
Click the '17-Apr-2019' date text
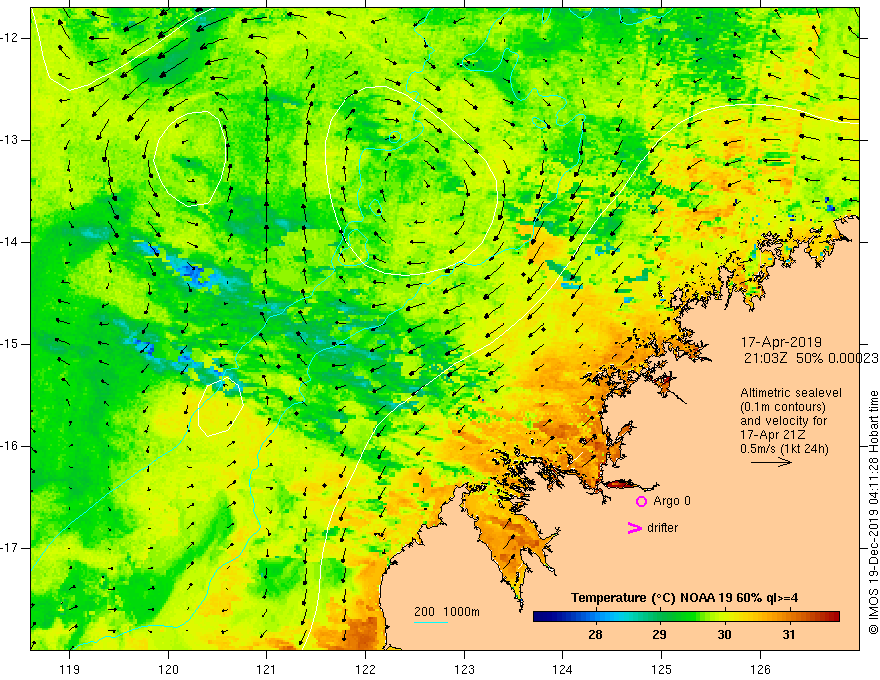pos(781,342)
